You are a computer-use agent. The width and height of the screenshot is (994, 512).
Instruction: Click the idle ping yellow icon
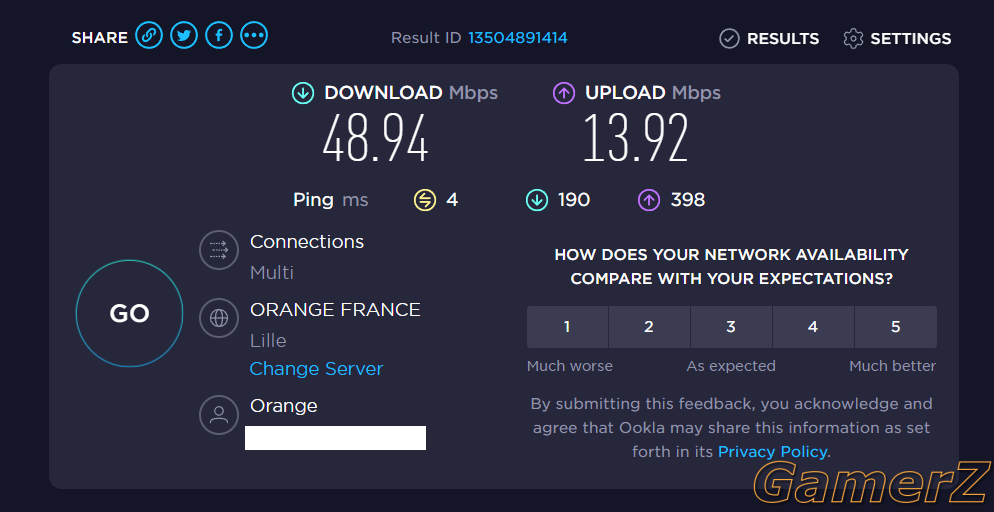pyautogui.click(x=425, y=201)
